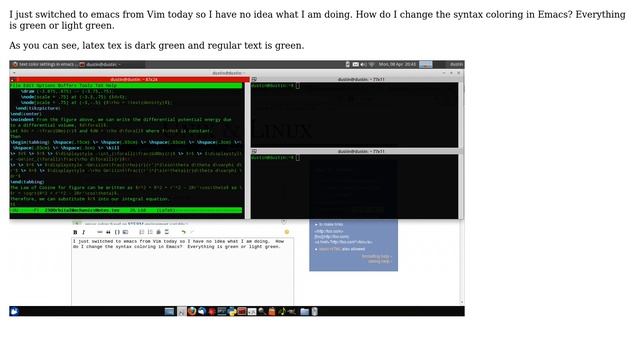Insert a hyperlink with the editor toolbar icon

[100, 232]
